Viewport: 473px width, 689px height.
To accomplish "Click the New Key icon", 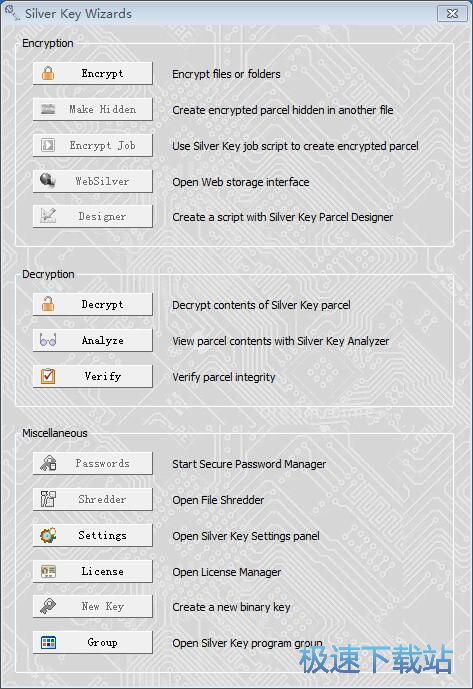I will tap(48, 606).
